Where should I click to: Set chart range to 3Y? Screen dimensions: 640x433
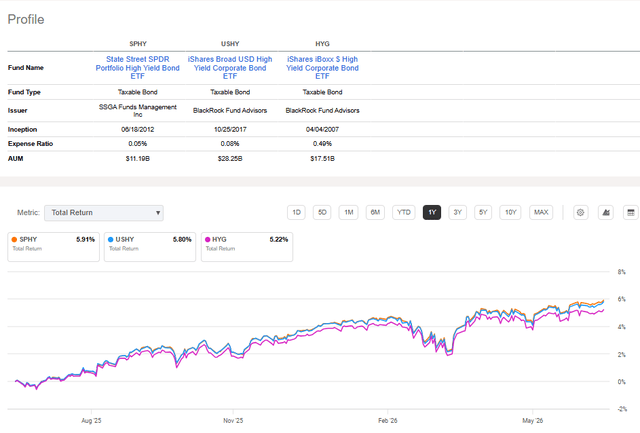(458, 212)
